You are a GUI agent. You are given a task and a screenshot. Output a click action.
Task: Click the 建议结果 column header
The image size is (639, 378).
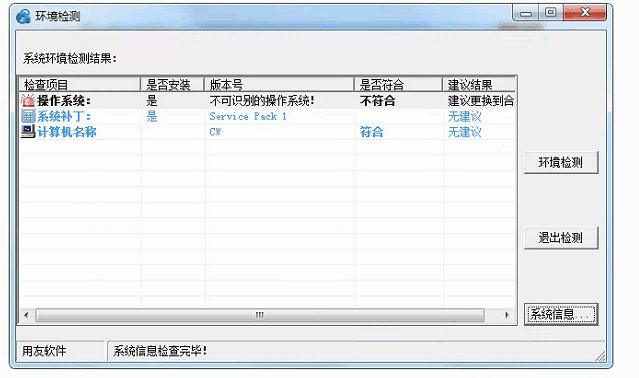(x=479, y=84)
